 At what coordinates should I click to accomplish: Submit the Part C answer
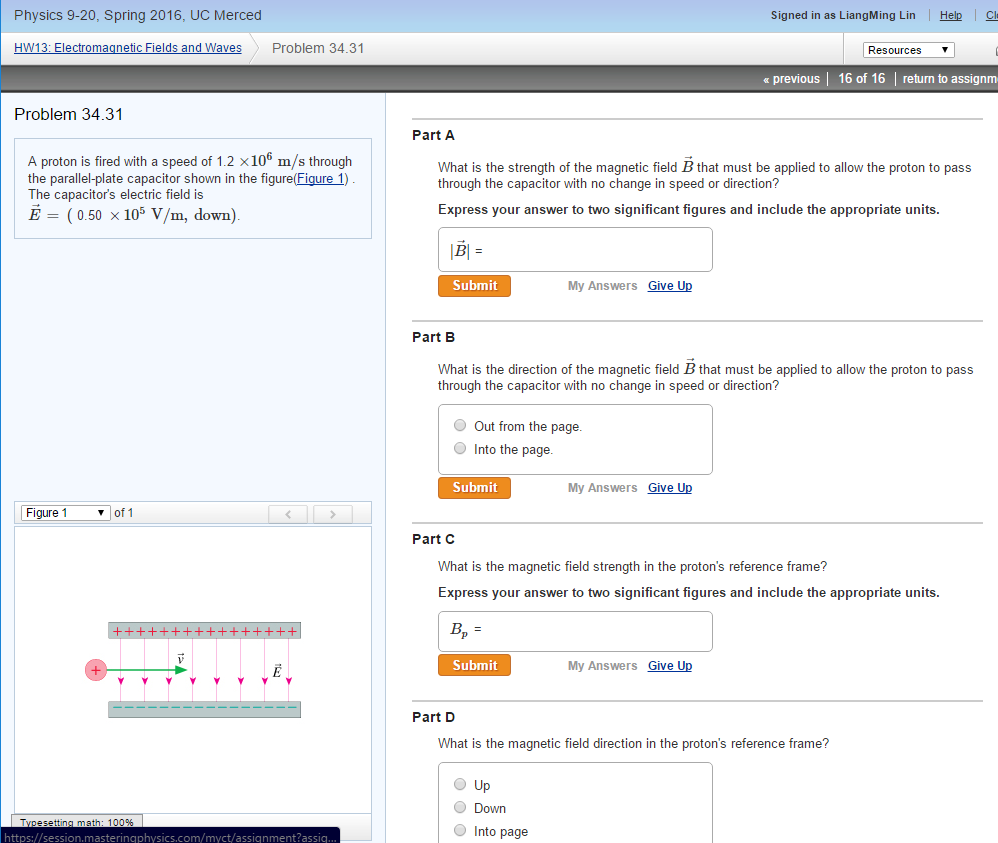[474, 664]
